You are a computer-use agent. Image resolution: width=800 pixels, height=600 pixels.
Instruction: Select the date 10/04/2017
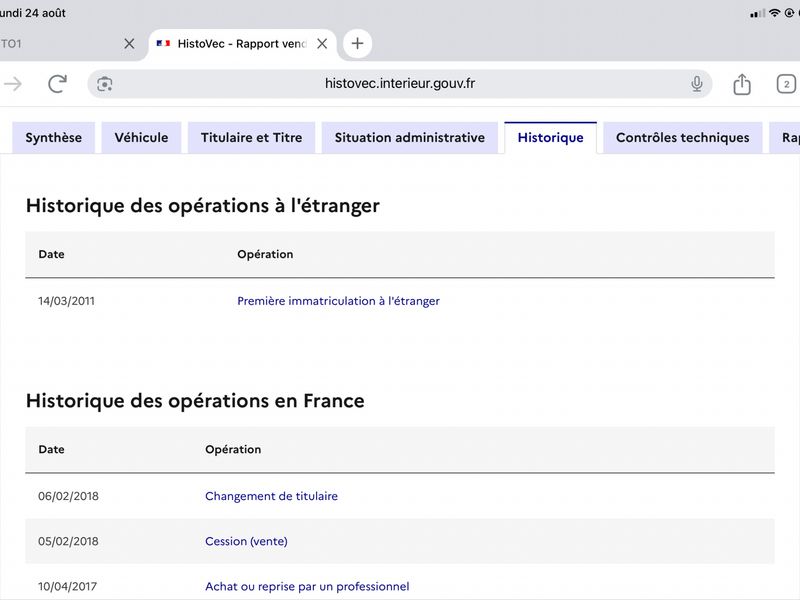tap(67, 586)
